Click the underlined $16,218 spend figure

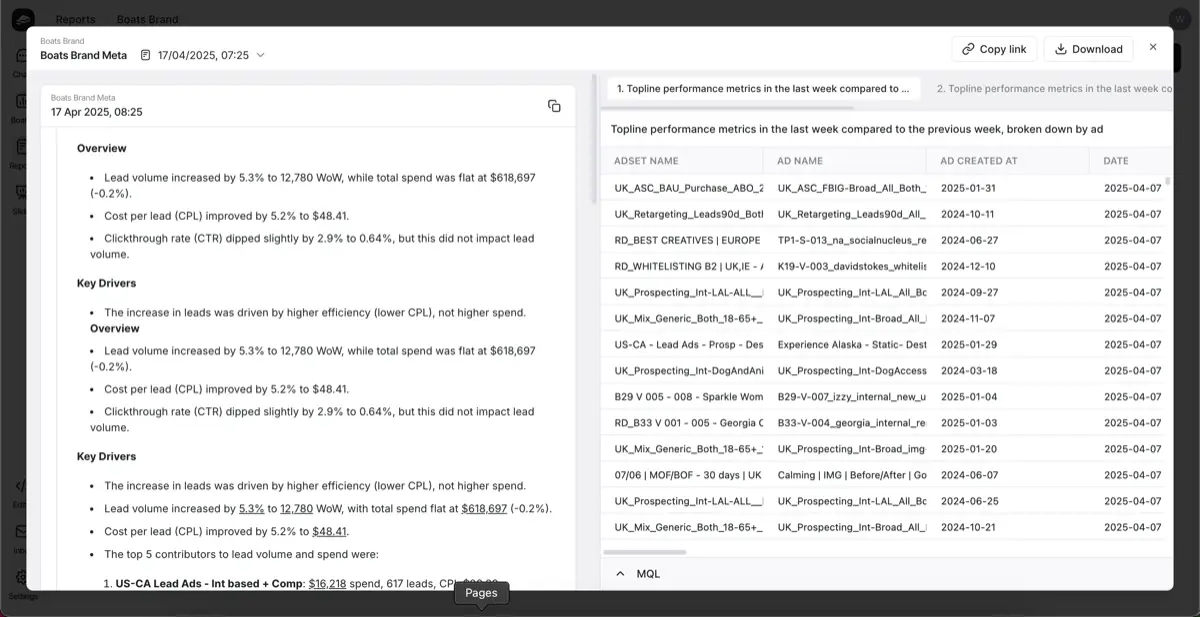[327, 583]
